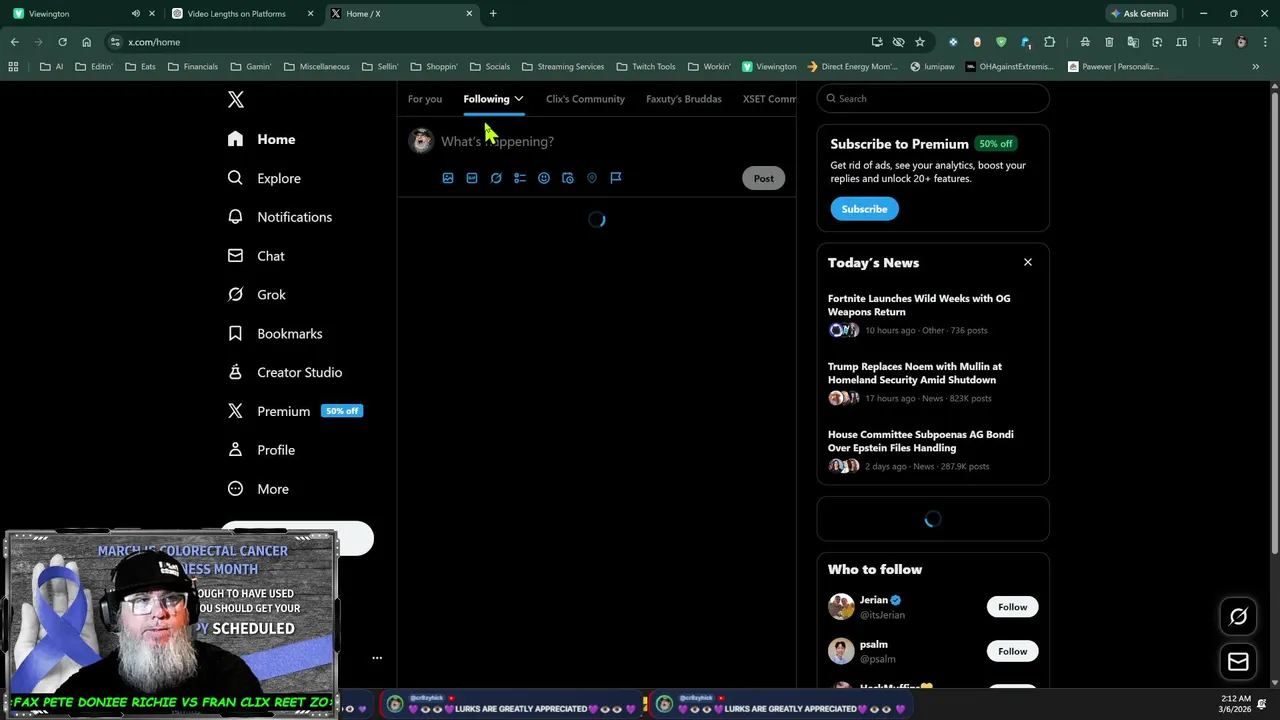Open the browser extensions puzzle icon
This screenshot has height=720, width=1280.
1049,42
